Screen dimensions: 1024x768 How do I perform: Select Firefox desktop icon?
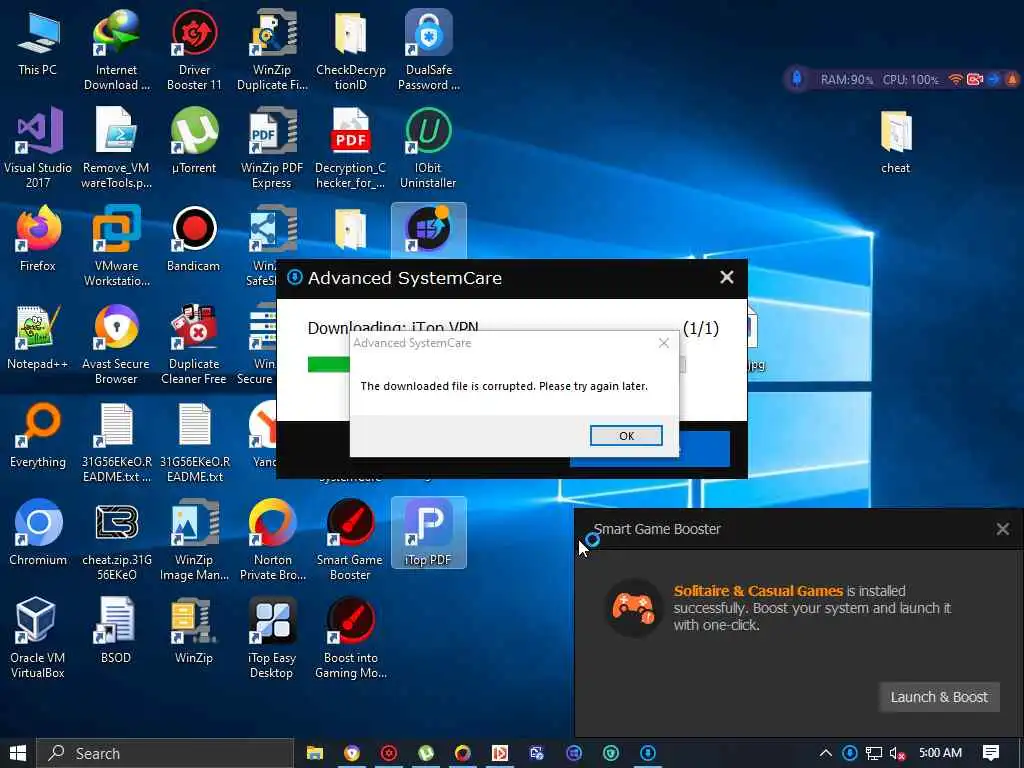pyautogui.click(x=38, y=239)
